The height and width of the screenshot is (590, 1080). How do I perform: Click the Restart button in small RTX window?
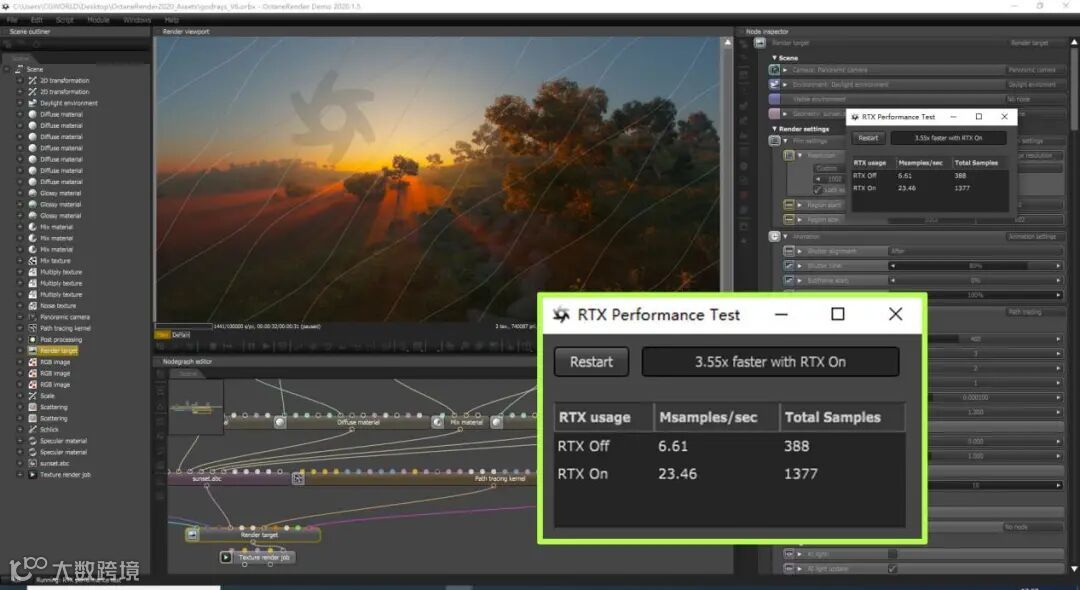click(x=868, y=138)
